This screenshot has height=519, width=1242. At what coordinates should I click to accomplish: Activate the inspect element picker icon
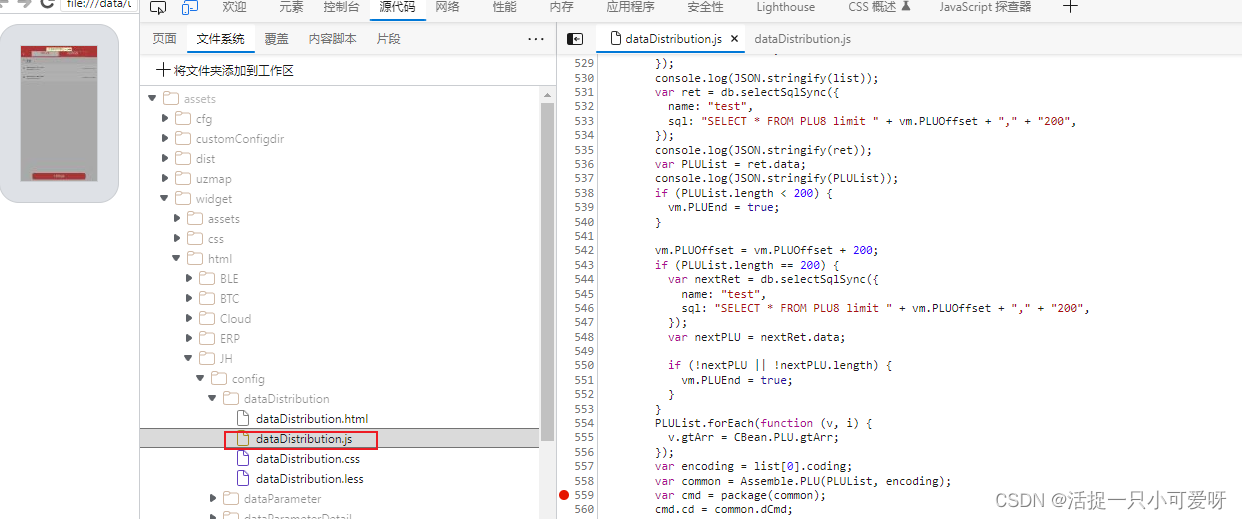pos(158,8)
